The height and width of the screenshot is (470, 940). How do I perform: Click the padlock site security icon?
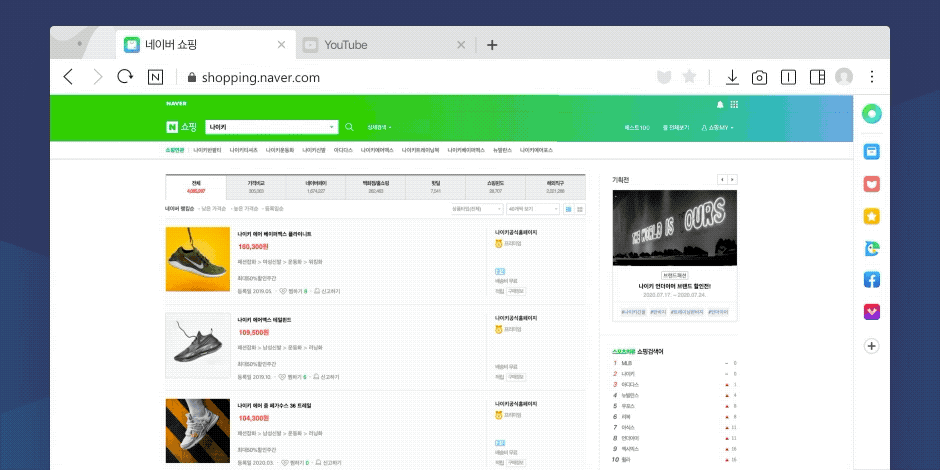pyautogui.click(x=192, y=77)
